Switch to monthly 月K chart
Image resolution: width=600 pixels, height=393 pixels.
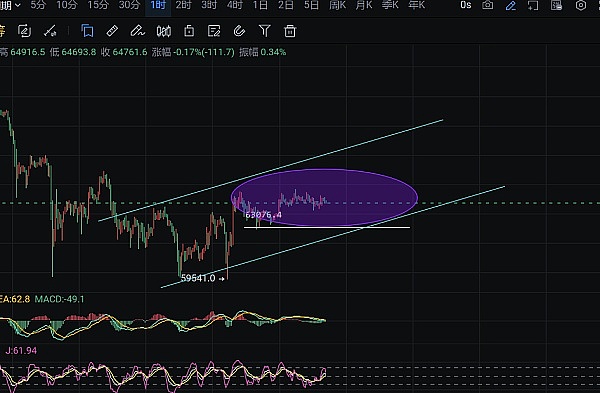point(364,5)
